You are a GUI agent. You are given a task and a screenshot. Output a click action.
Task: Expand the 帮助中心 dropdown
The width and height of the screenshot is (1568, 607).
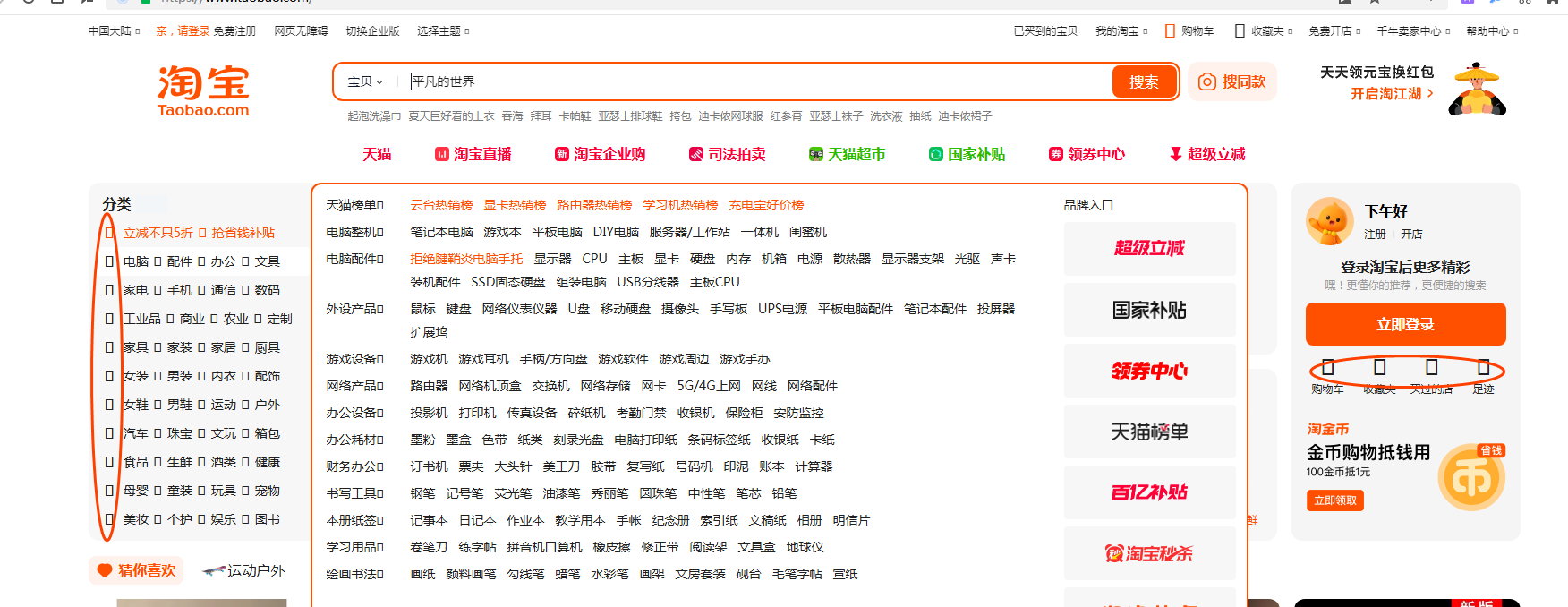coord(1492,31)
